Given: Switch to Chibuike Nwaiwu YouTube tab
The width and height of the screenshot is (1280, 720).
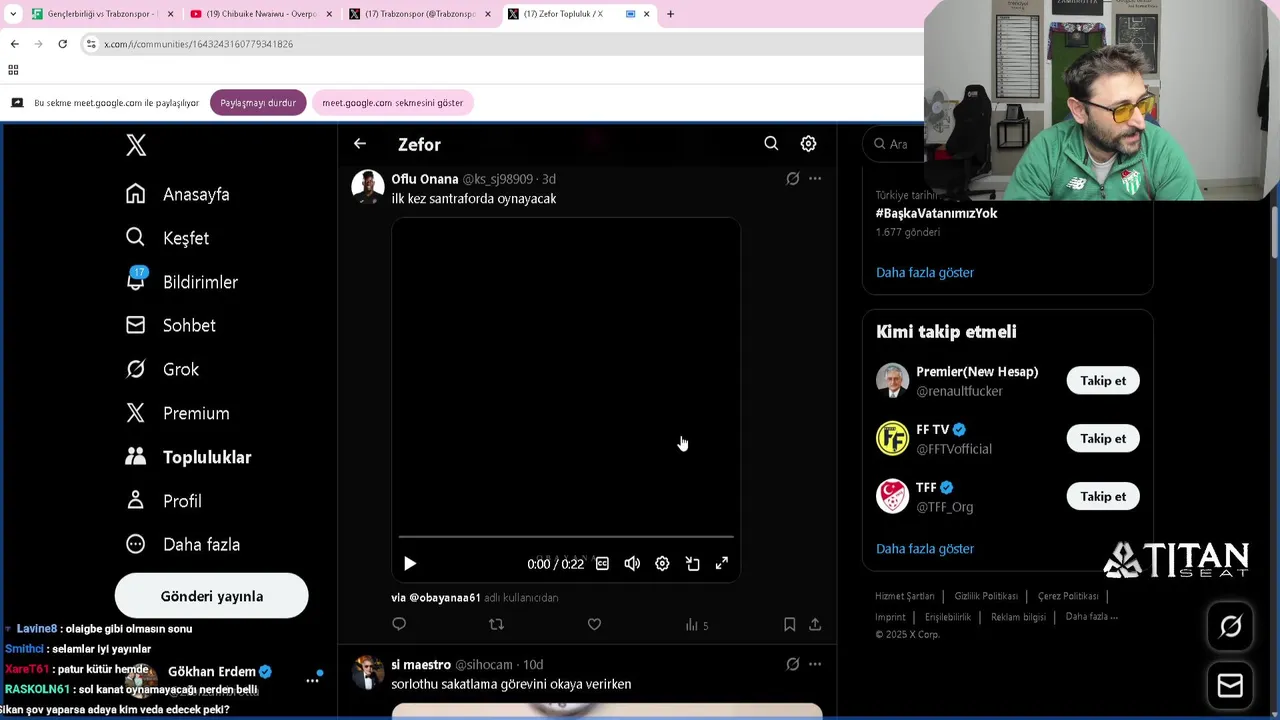Looking at the screenshot, I should [260, 14].
